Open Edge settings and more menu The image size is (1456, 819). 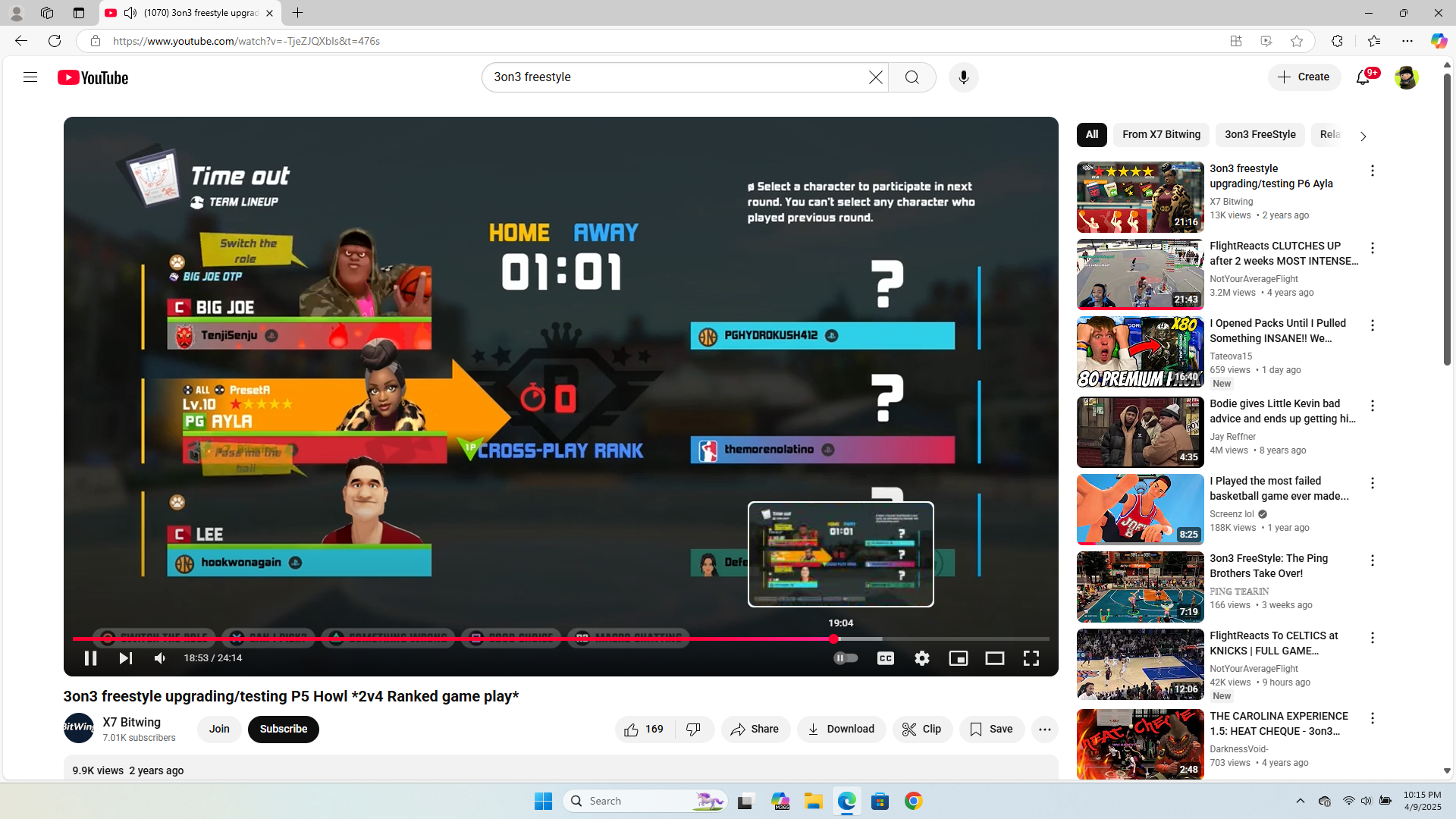tap(1407, 41)
